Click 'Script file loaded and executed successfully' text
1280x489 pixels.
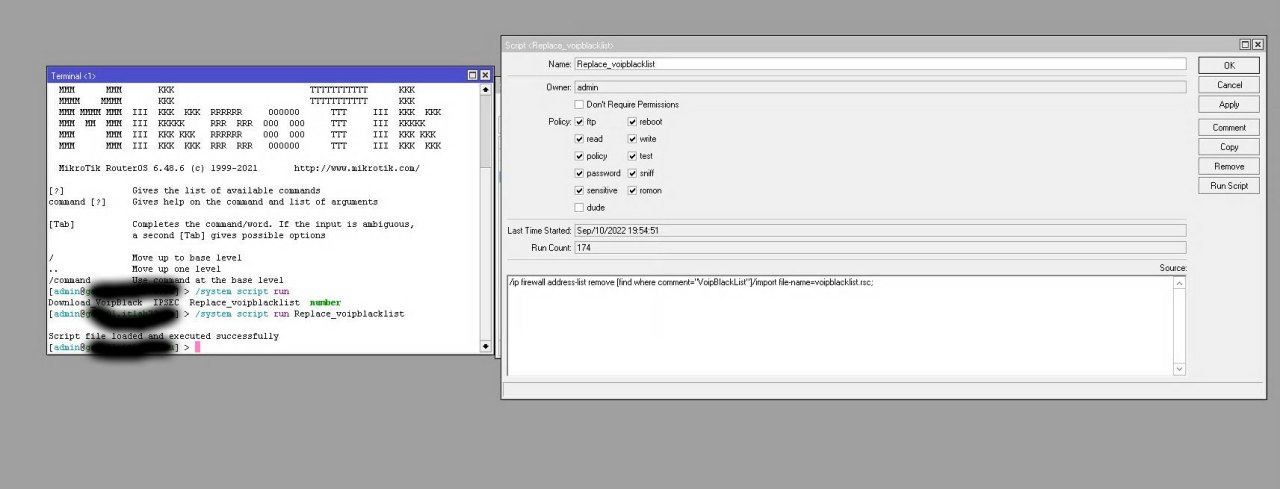point(163,336)
